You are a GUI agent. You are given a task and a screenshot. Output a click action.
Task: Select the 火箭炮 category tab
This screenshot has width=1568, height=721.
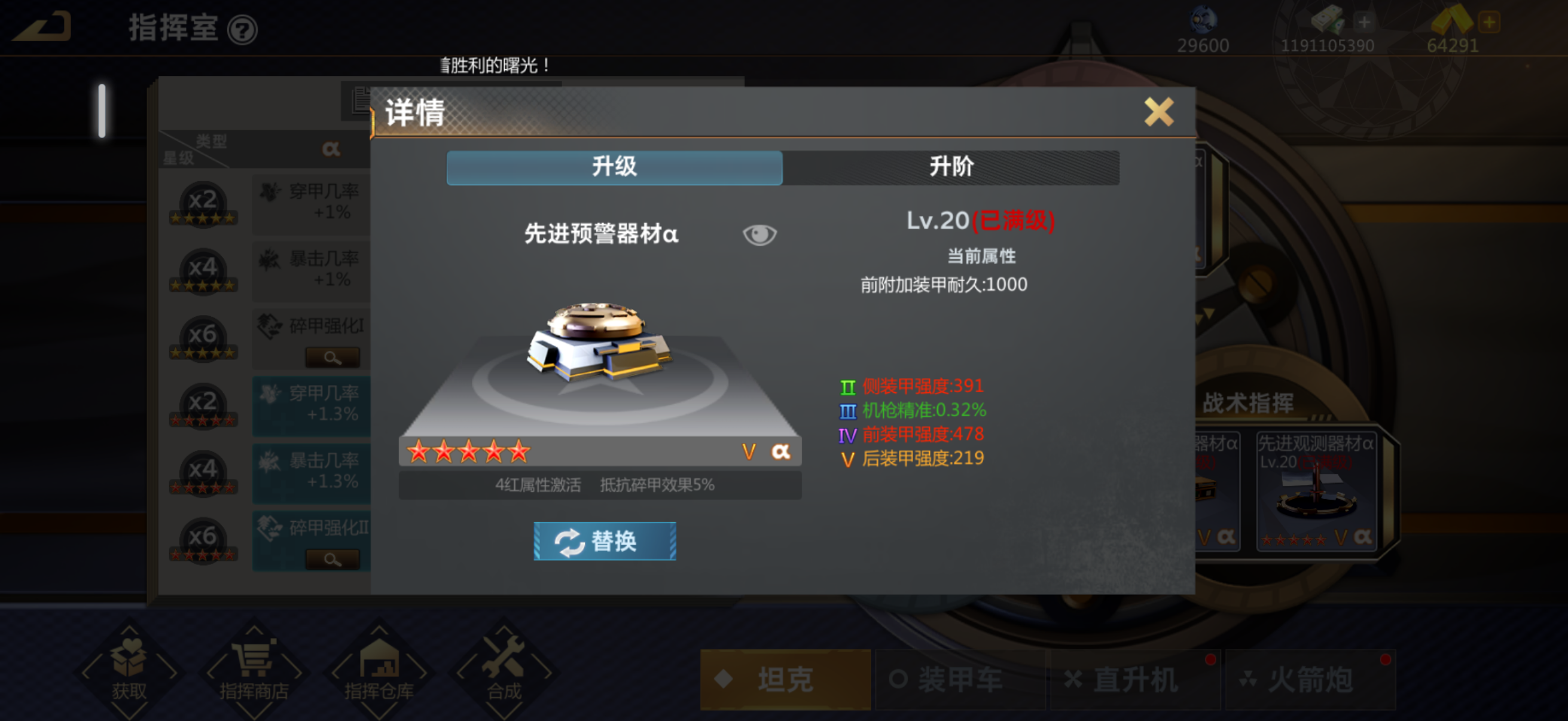(x=1310, y=679)
